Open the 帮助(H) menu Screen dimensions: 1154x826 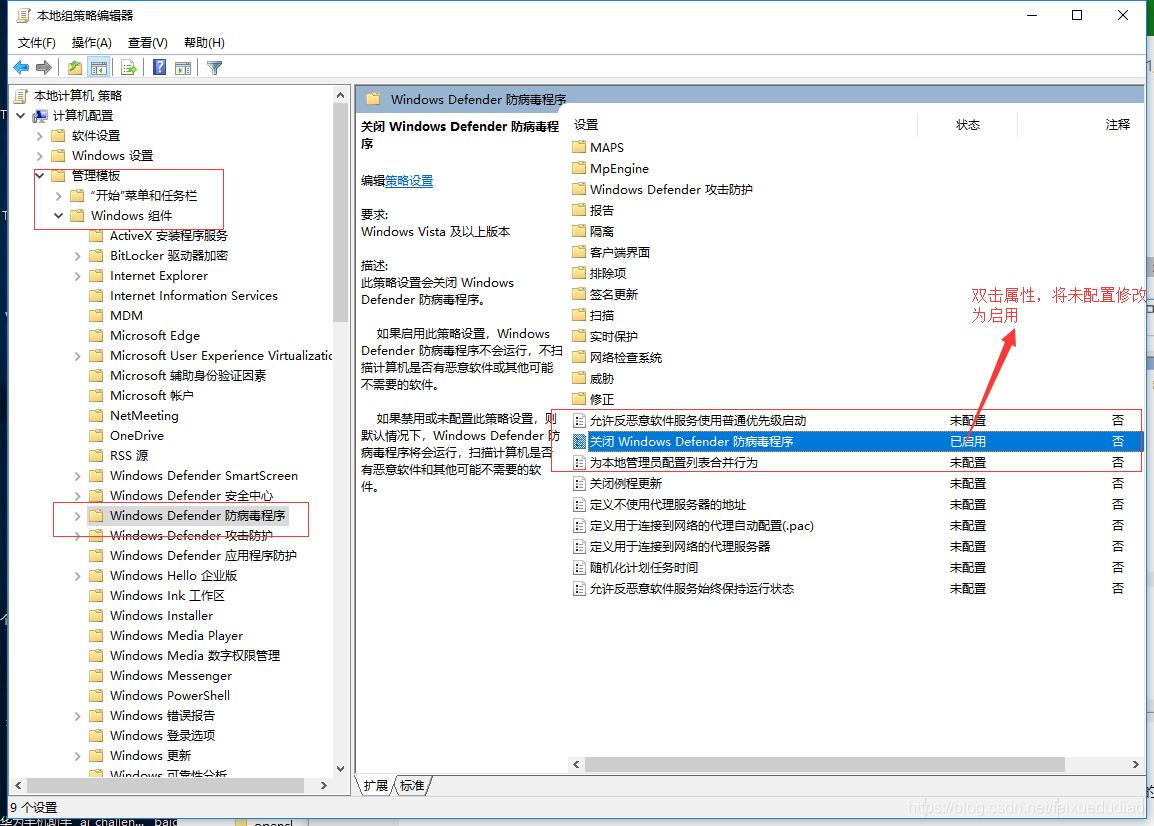(205, 43)
